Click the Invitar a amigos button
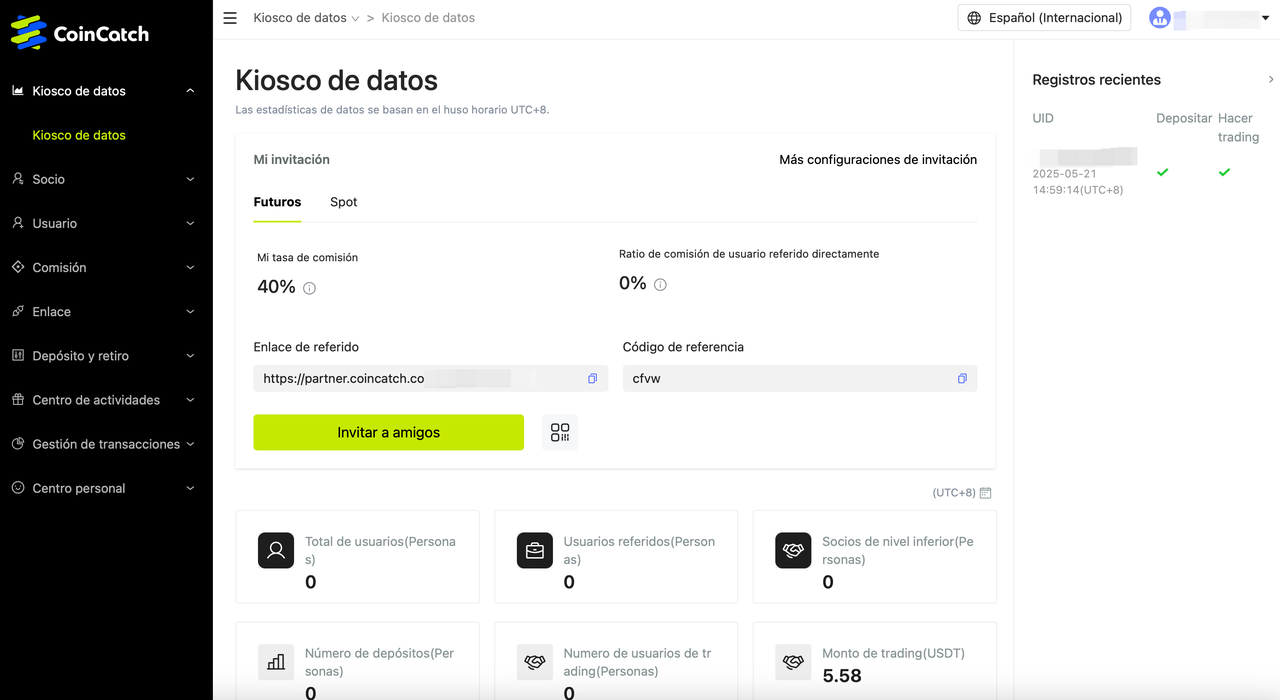1280x700 pixels. click(388, 432)
